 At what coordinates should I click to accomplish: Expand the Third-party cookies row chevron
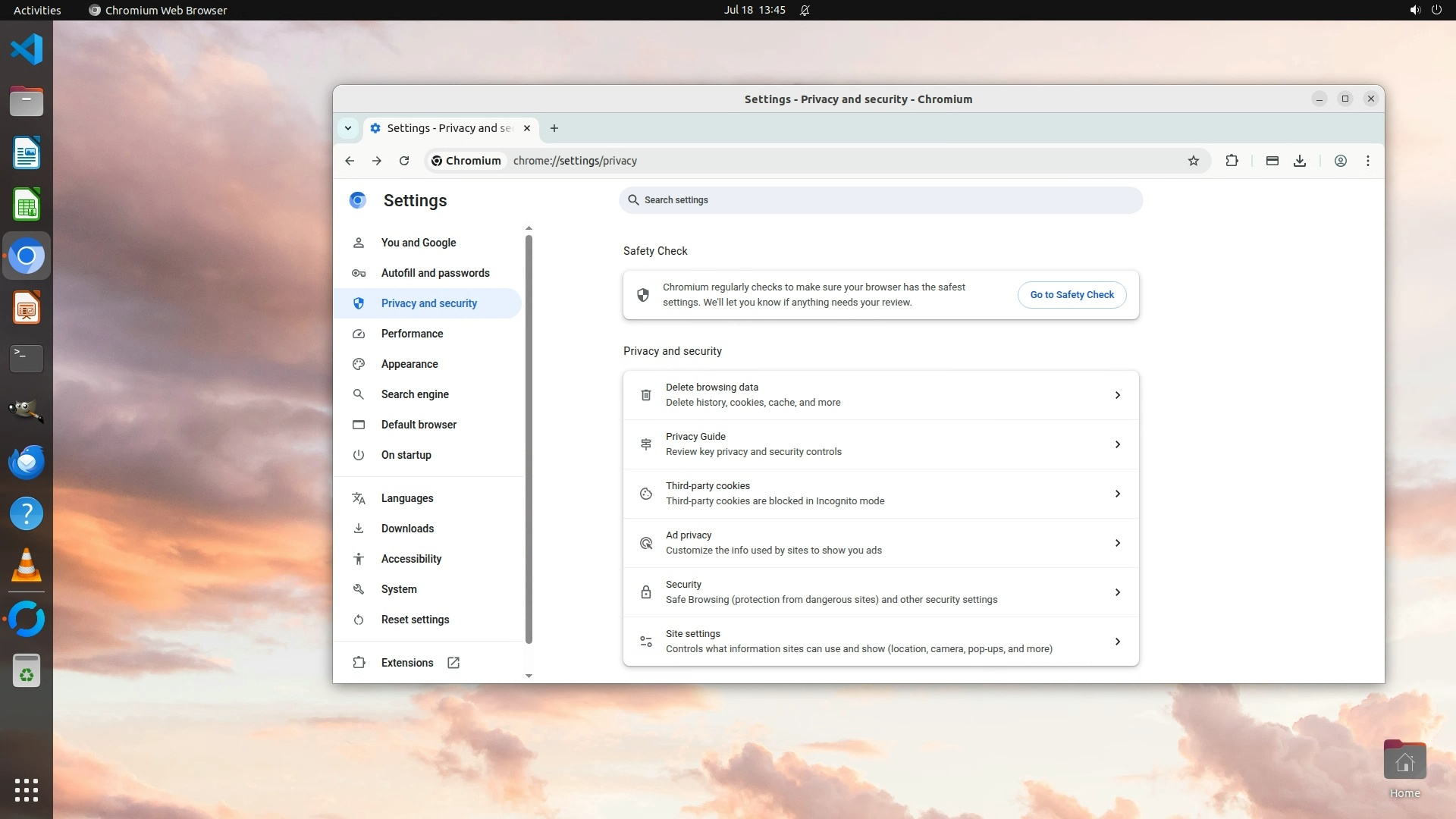(x=1117, y=494)
